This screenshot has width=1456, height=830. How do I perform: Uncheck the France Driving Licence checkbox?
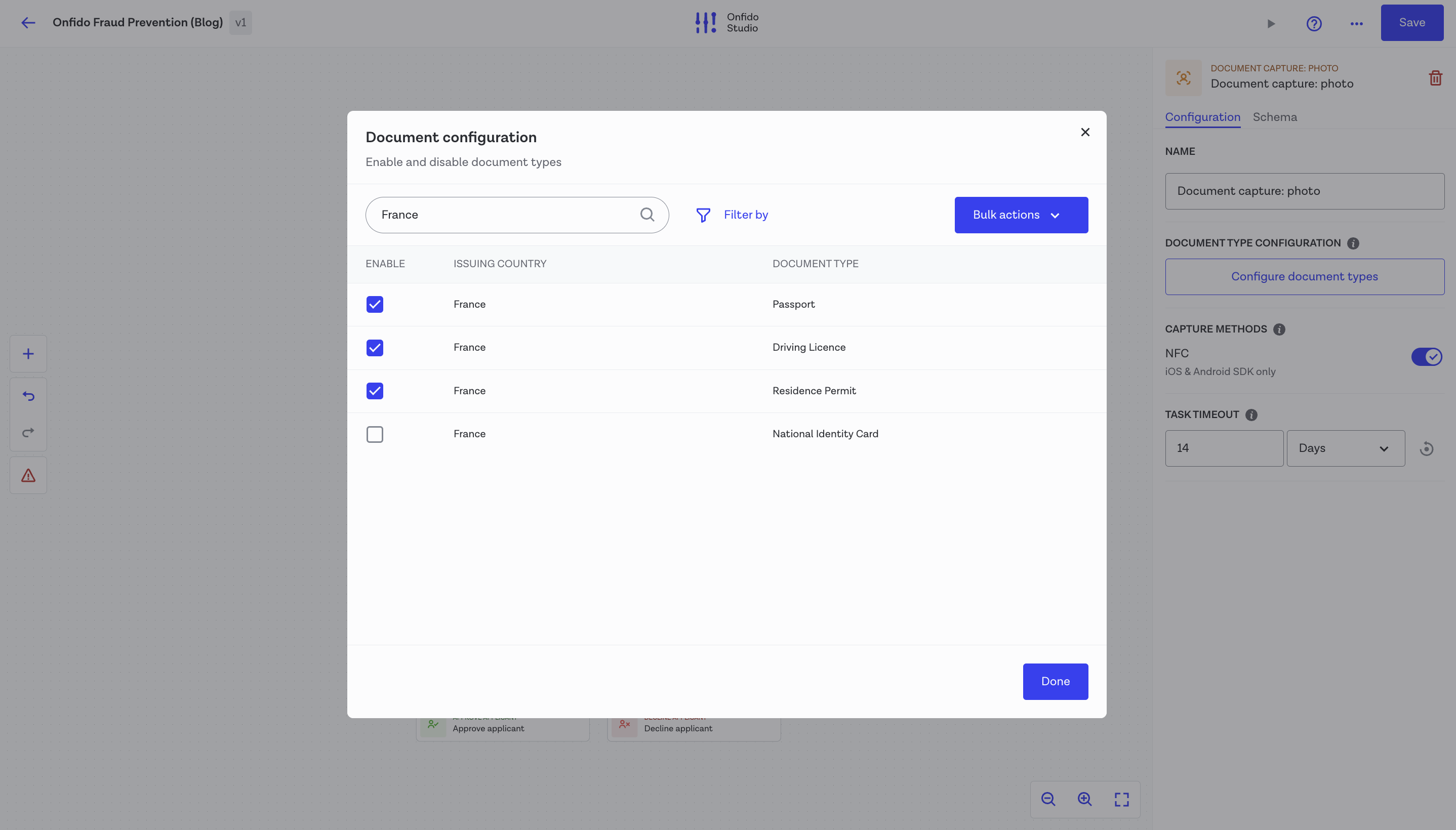coord(375,348)
